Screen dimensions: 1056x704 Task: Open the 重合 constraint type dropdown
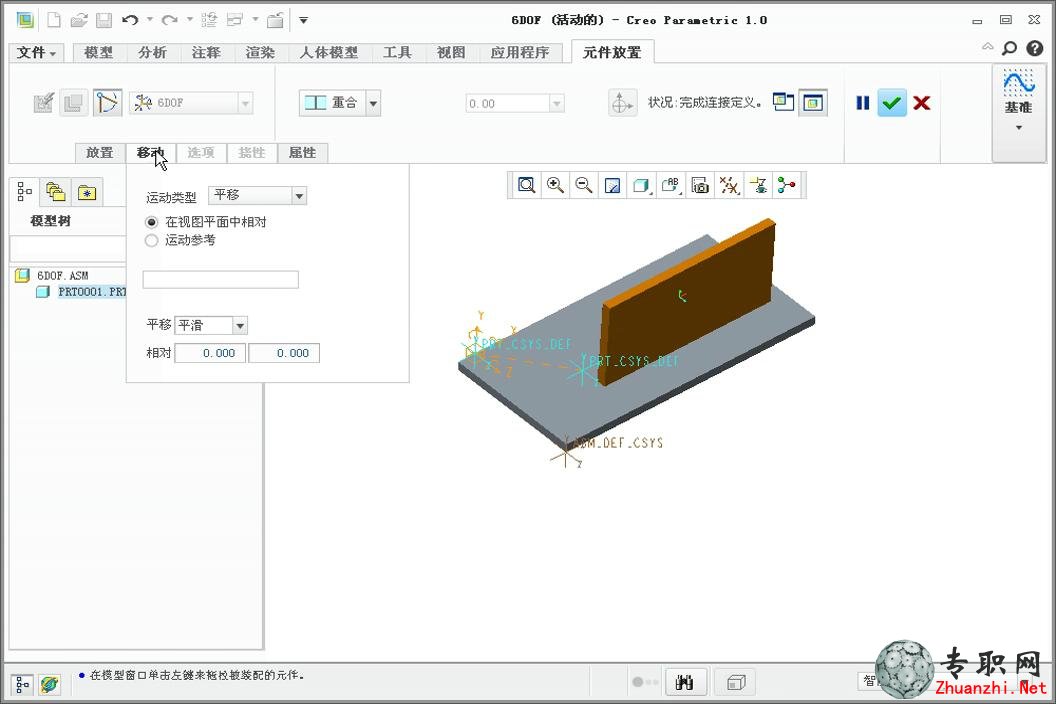click(x=373, y=103)
